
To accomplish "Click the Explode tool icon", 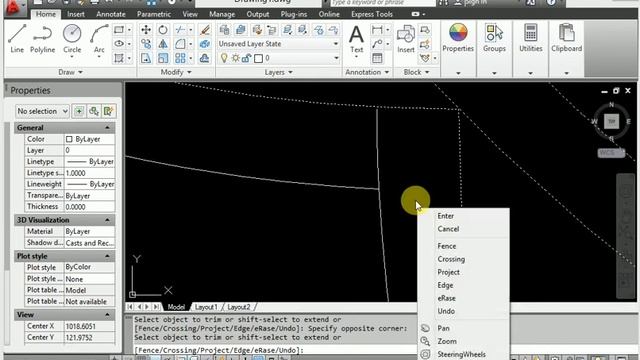I will click(205, 44).
